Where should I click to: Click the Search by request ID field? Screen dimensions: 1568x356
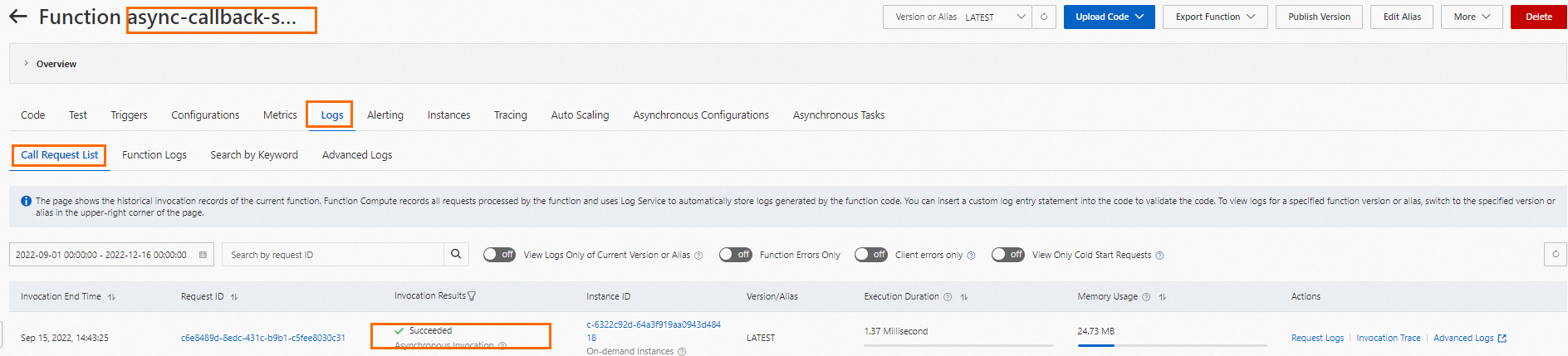click(x=332, y=255)
